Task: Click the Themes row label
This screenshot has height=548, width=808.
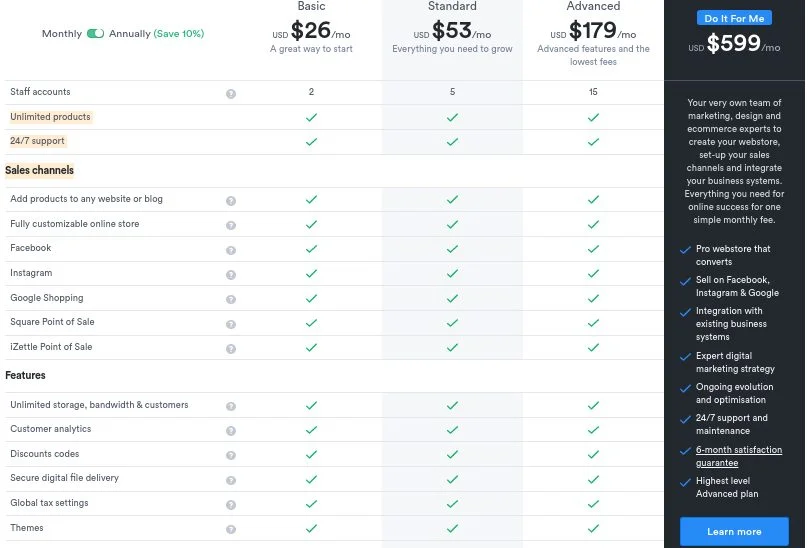Action: (27, 527)
